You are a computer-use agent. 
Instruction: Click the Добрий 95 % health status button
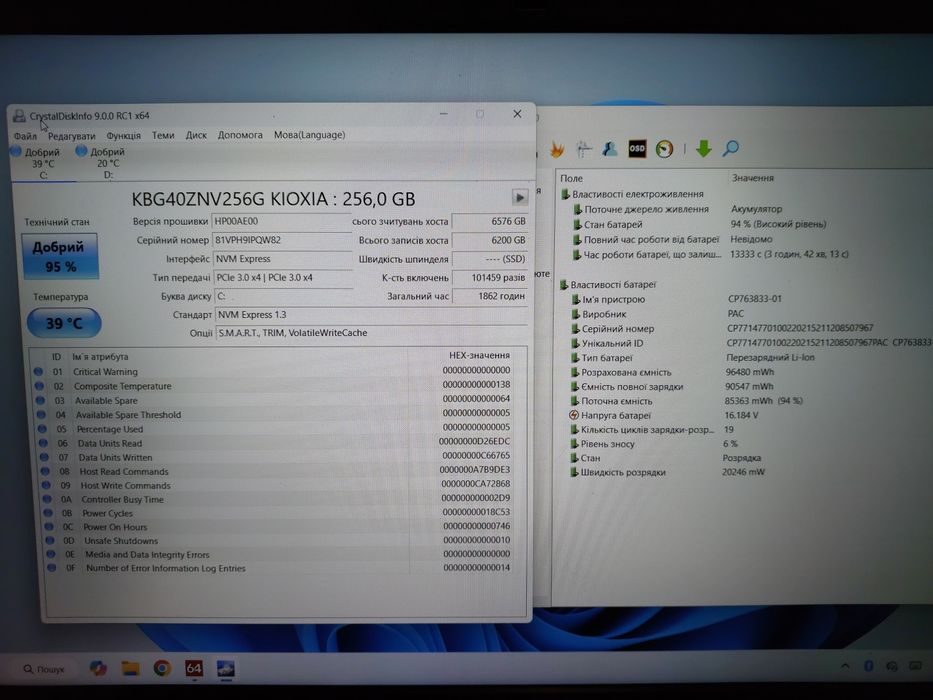[x=60, y=256]
